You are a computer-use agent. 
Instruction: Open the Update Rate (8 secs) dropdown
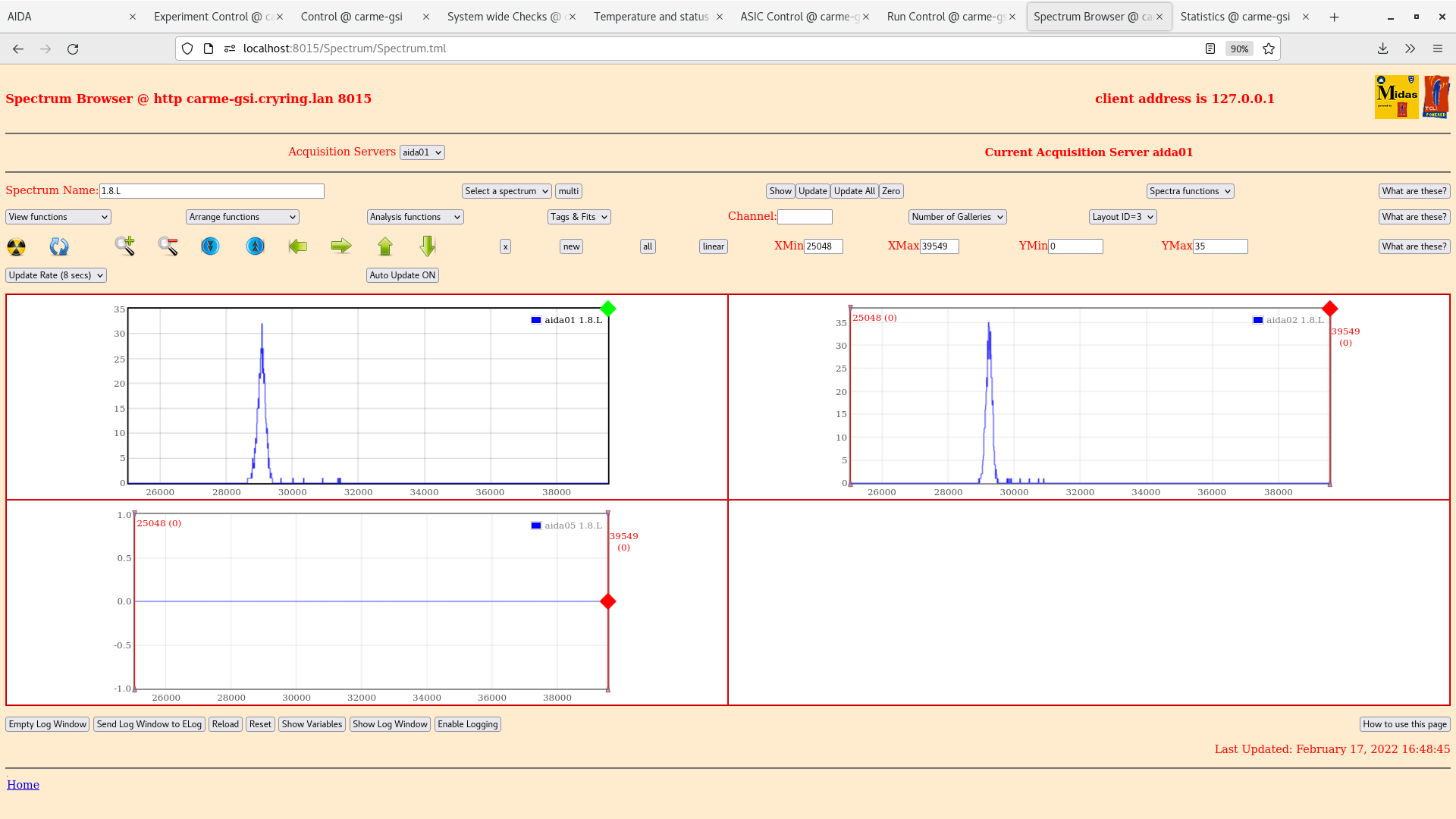point(56,275)
